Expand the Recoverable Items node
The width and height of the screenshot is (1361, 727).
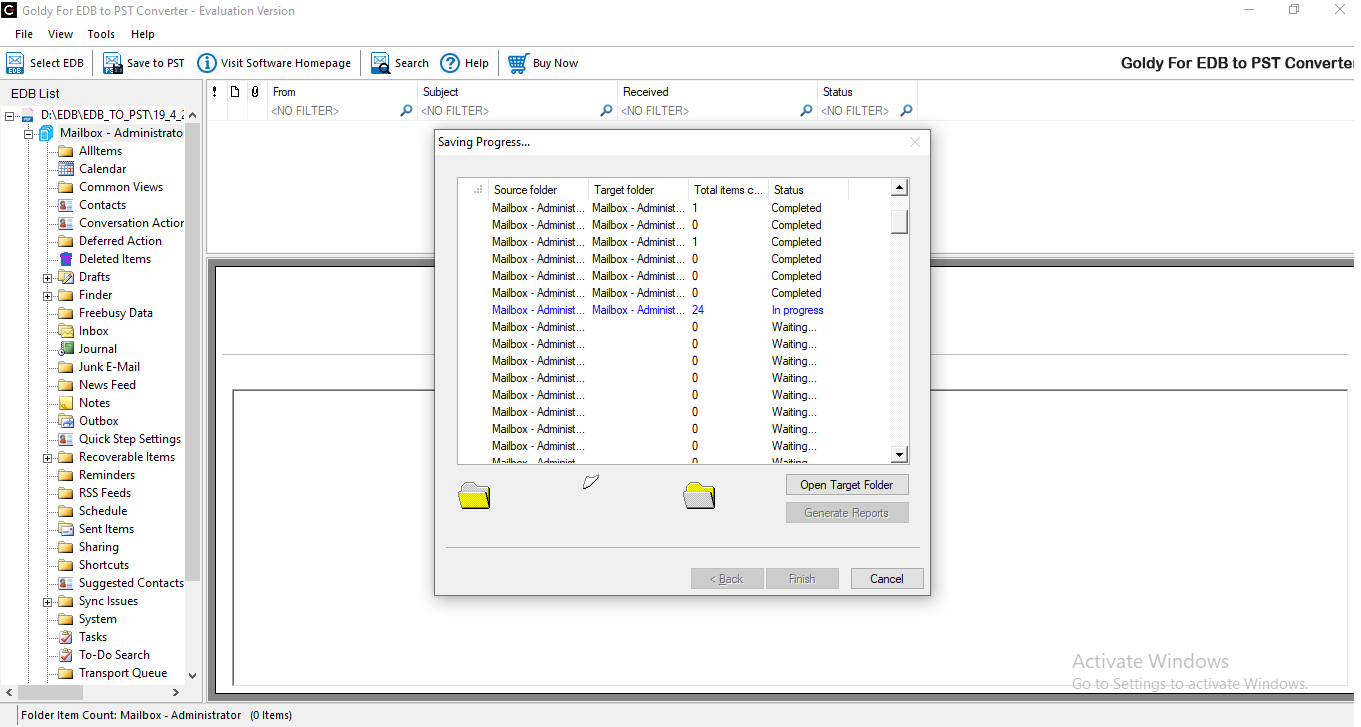[47, 458]
